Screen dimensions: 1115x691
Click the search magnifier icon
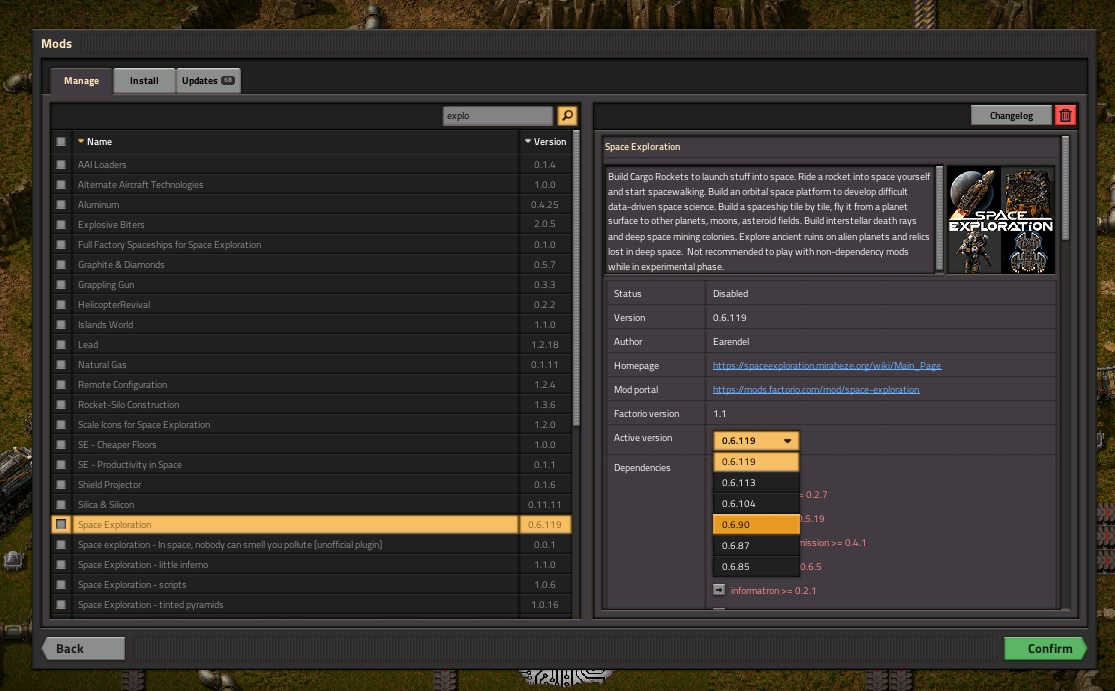pos(567,115)
